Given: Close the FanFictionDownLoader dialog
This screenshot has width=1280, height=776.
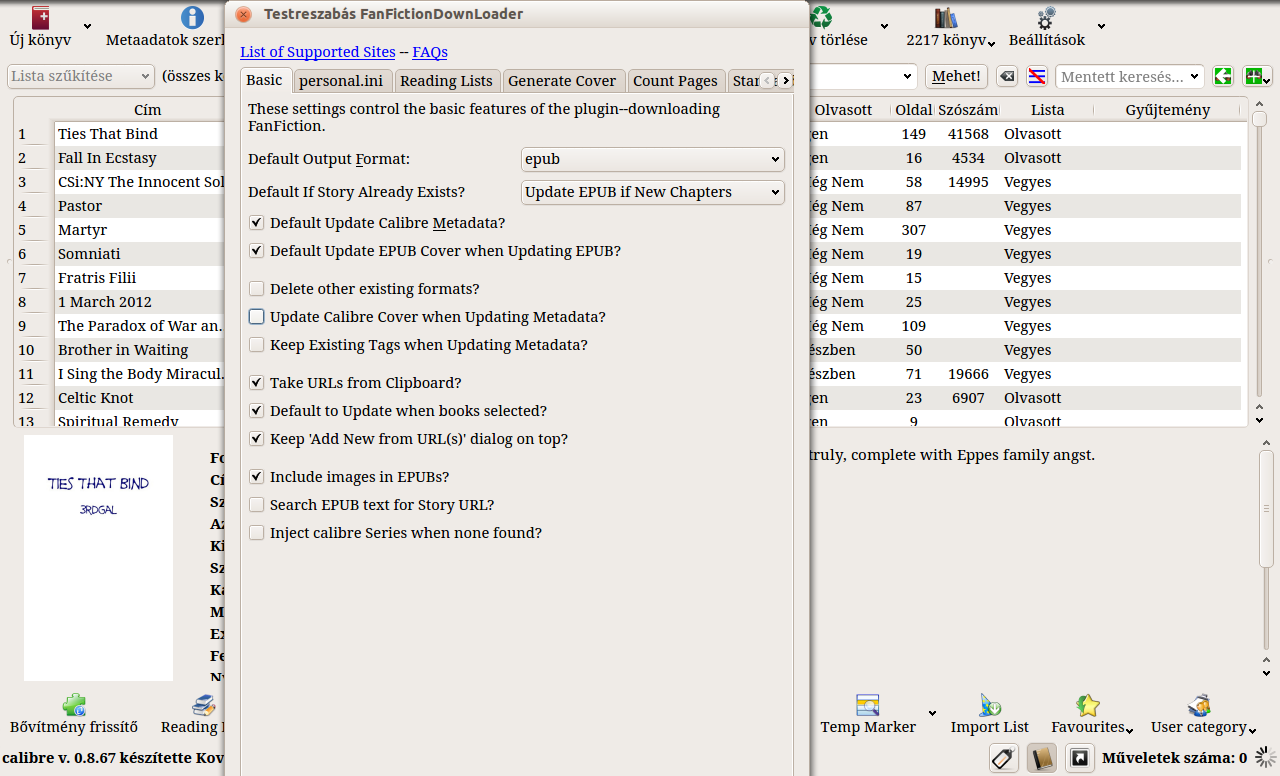Looking at the screenshot, I should point(244,15).
